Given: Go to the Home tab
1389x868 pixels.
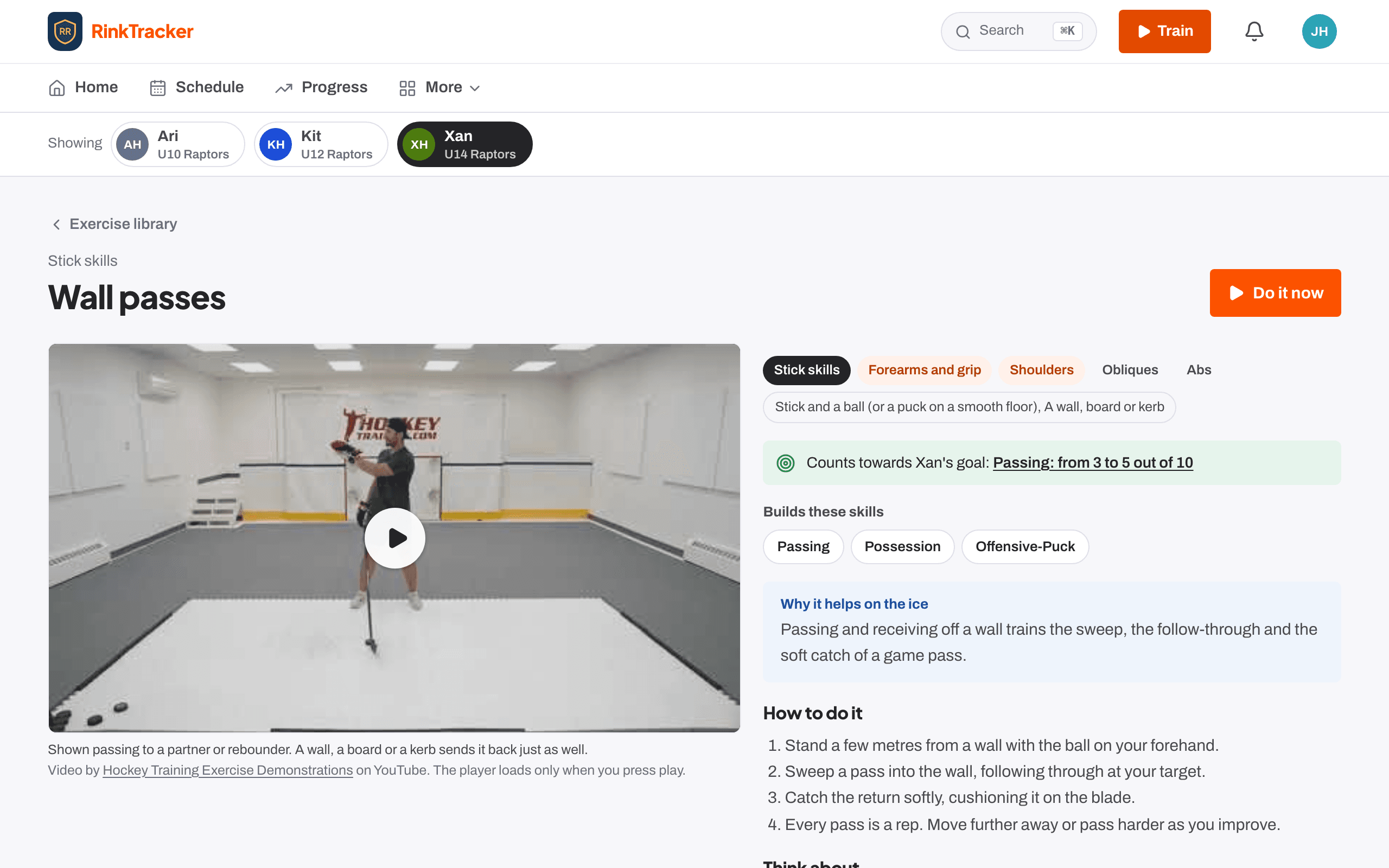Looking at the screenshot, I should click(x=83, y=87).
